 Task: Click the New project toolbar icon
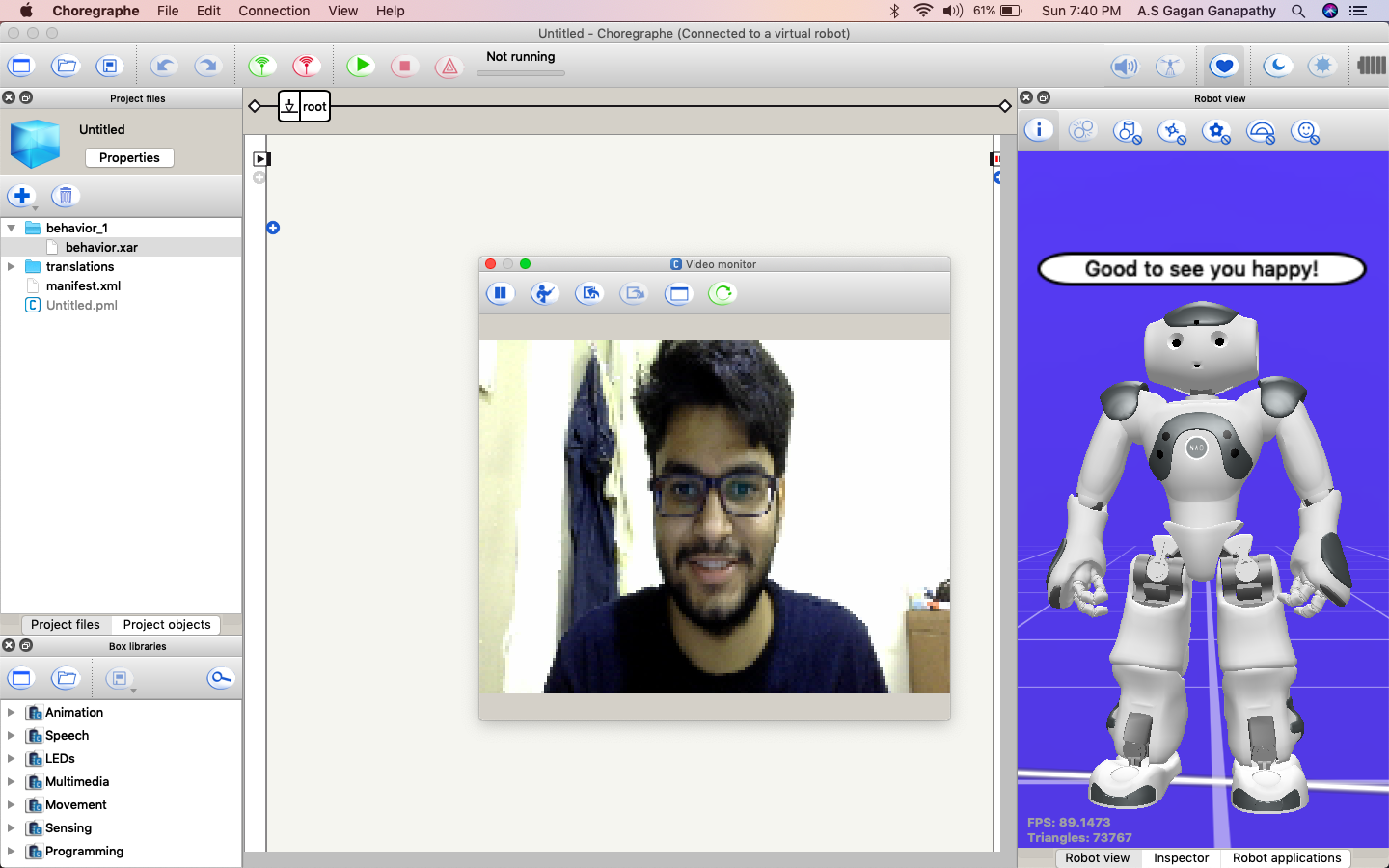pos(20,67)
